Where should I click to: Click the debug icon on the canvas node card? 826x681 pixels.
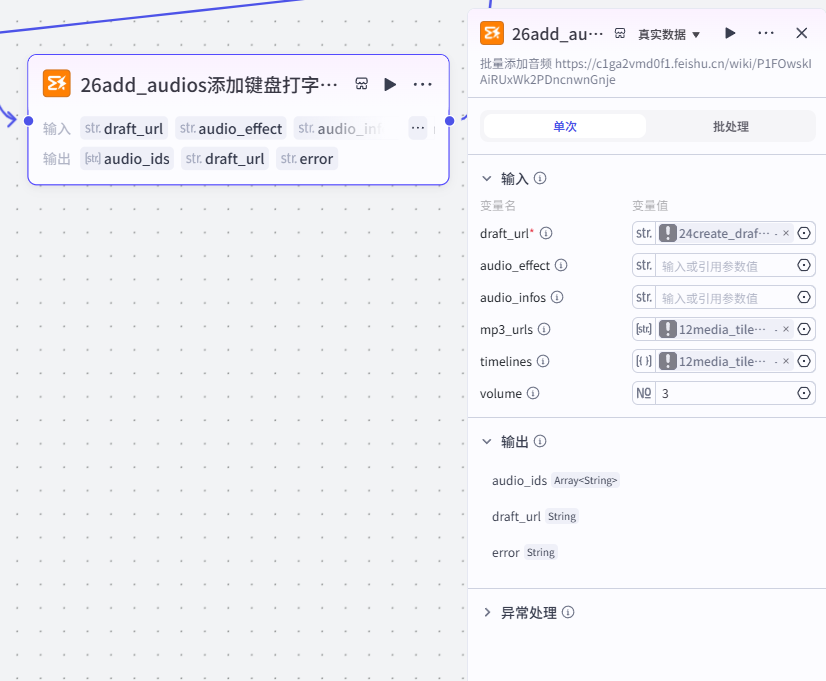pyautogui.click(x=361, y=84)
